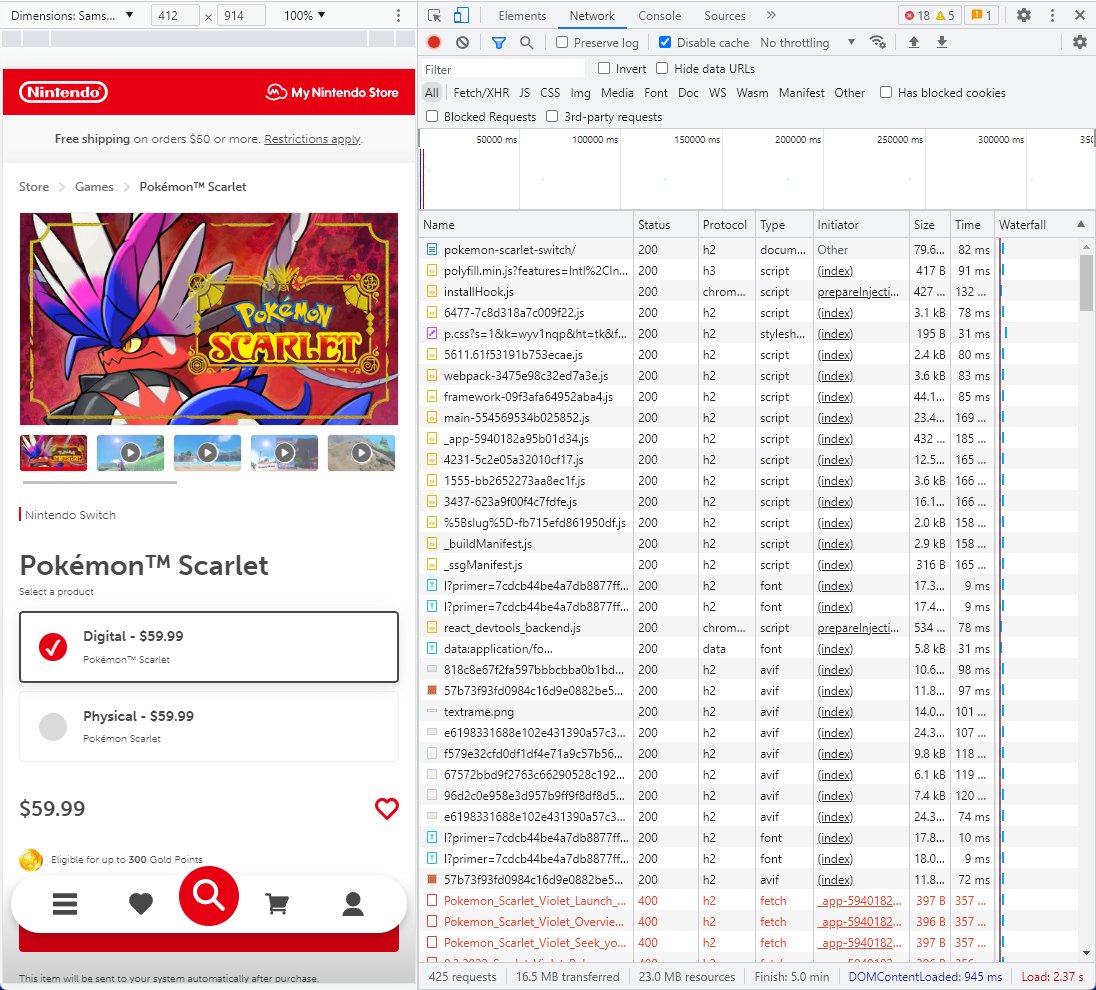Open DevTools customize three-dot menu
This screenshot has height=990, width=1096.
point(1052,15)
